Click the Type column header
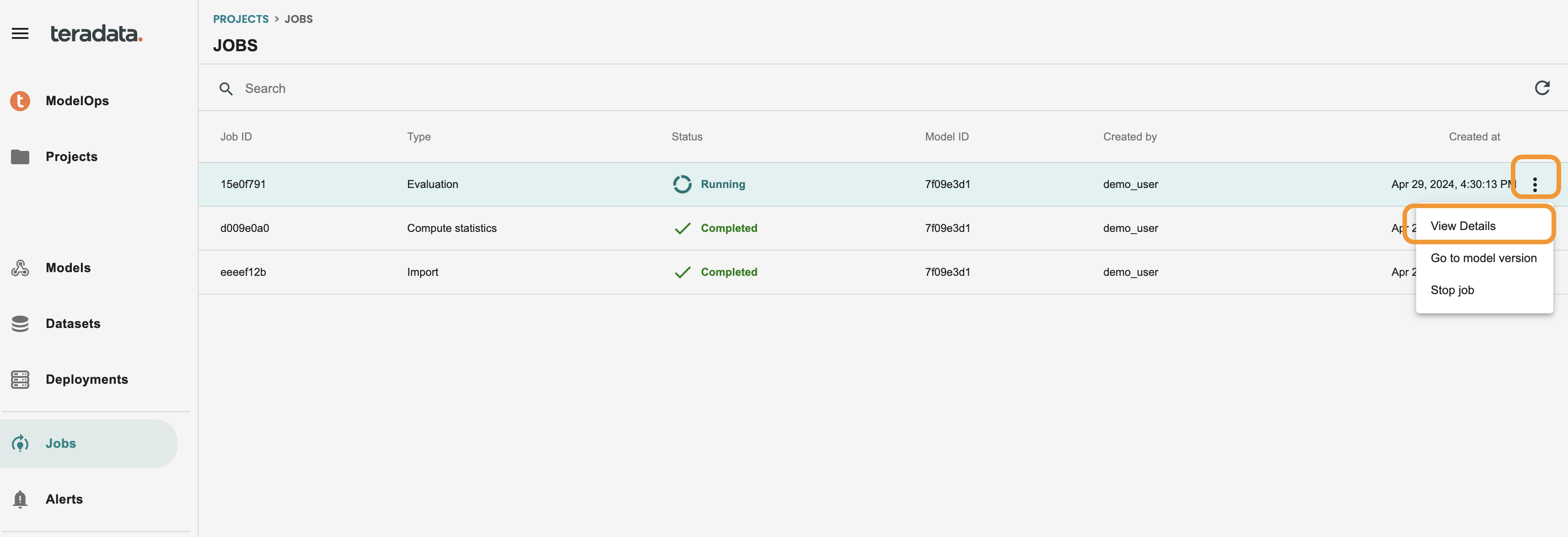The image size is (1568, 537). click(419, 137)
